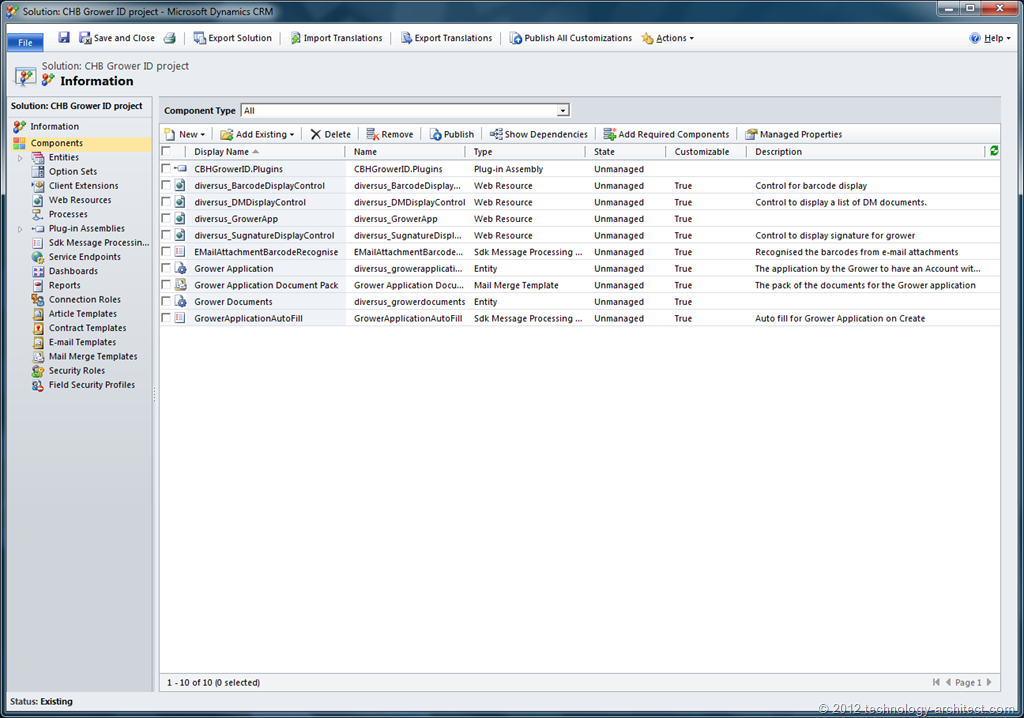Screen dimensions: 1024x718
Task: Click the diversus_GrowerApp web resource icon
Action: (x=181, y=219)
